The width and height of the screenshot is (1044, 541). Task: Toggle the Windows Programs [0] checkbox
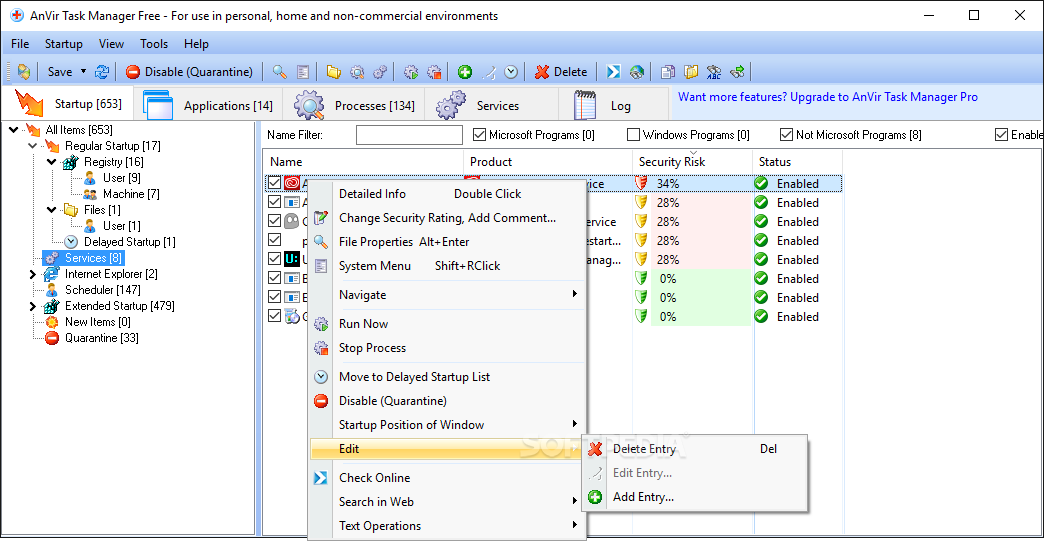click(633, 135)
